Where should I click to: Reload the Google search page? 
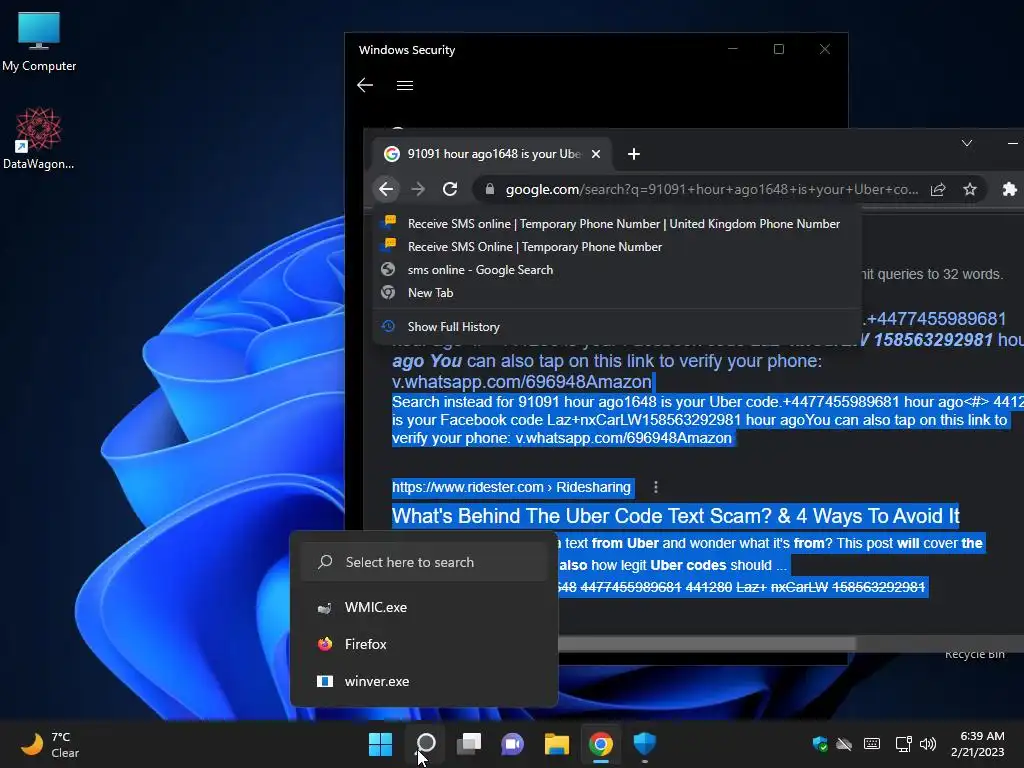tap(450, 189)
